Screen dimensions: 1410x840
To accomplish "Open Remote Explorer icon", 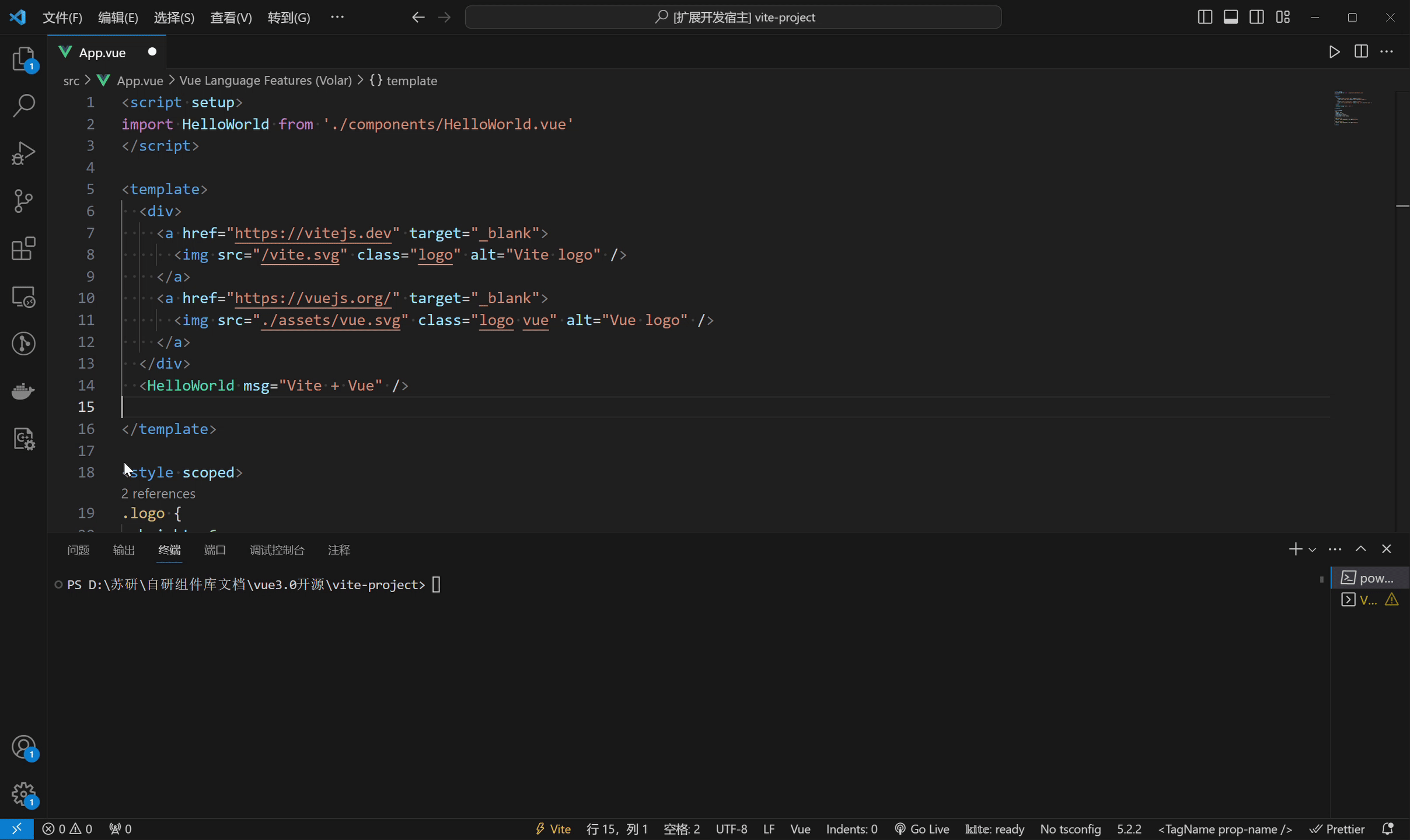I will [x=23, y=297].
